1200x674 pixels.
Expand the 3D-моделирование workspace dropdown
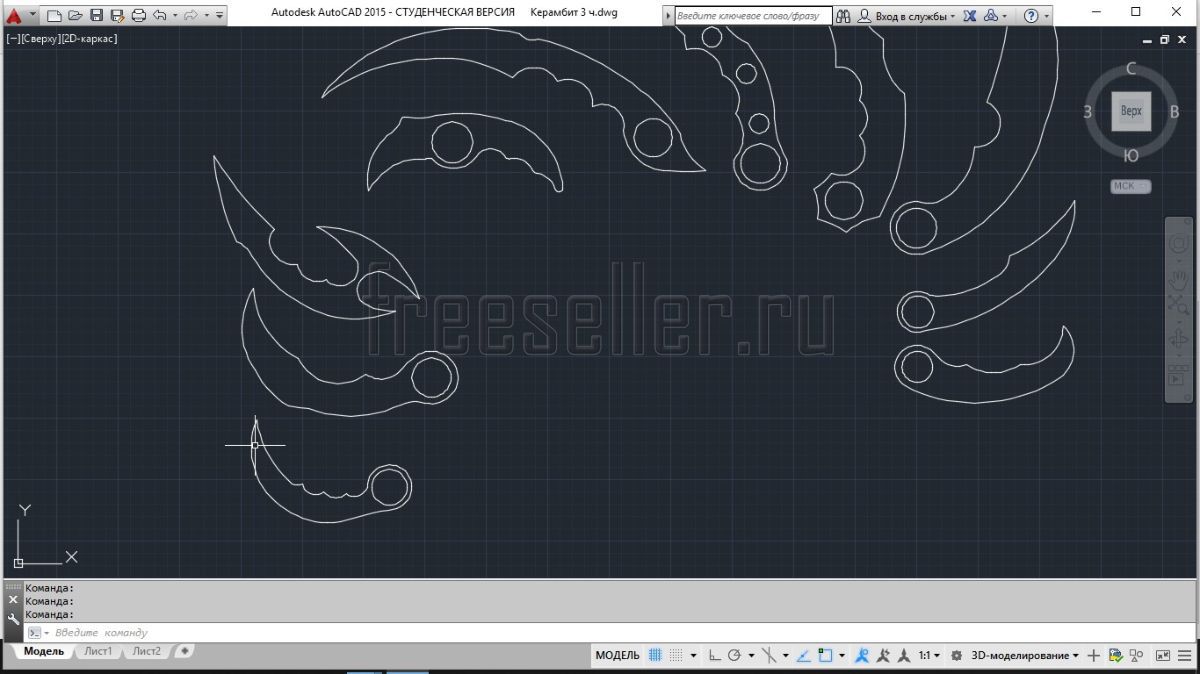[x=1075, y=656]
